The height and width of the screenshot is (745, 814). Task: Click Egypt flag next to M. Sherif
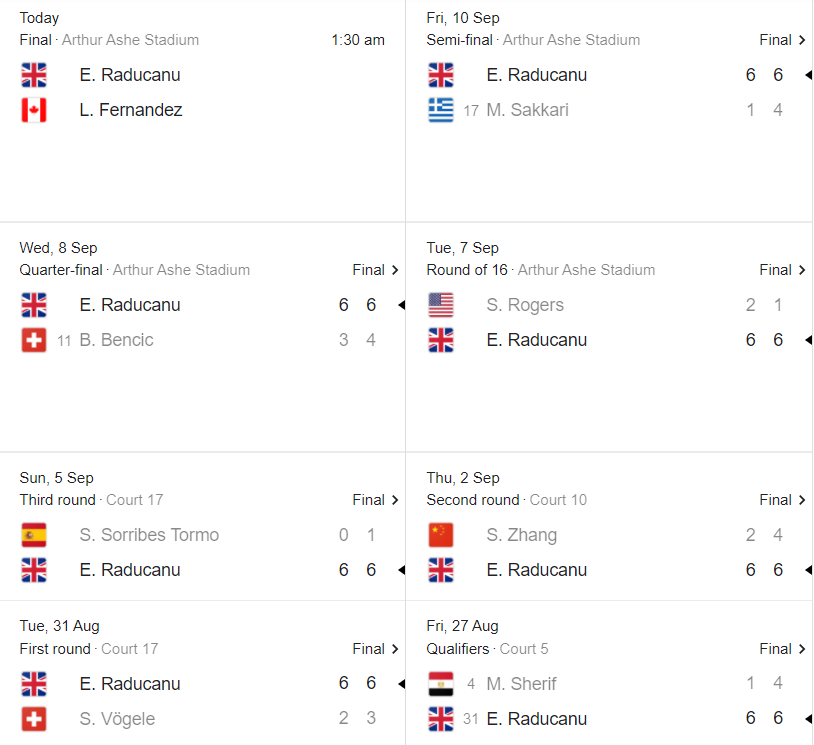(x=441, y=684)
